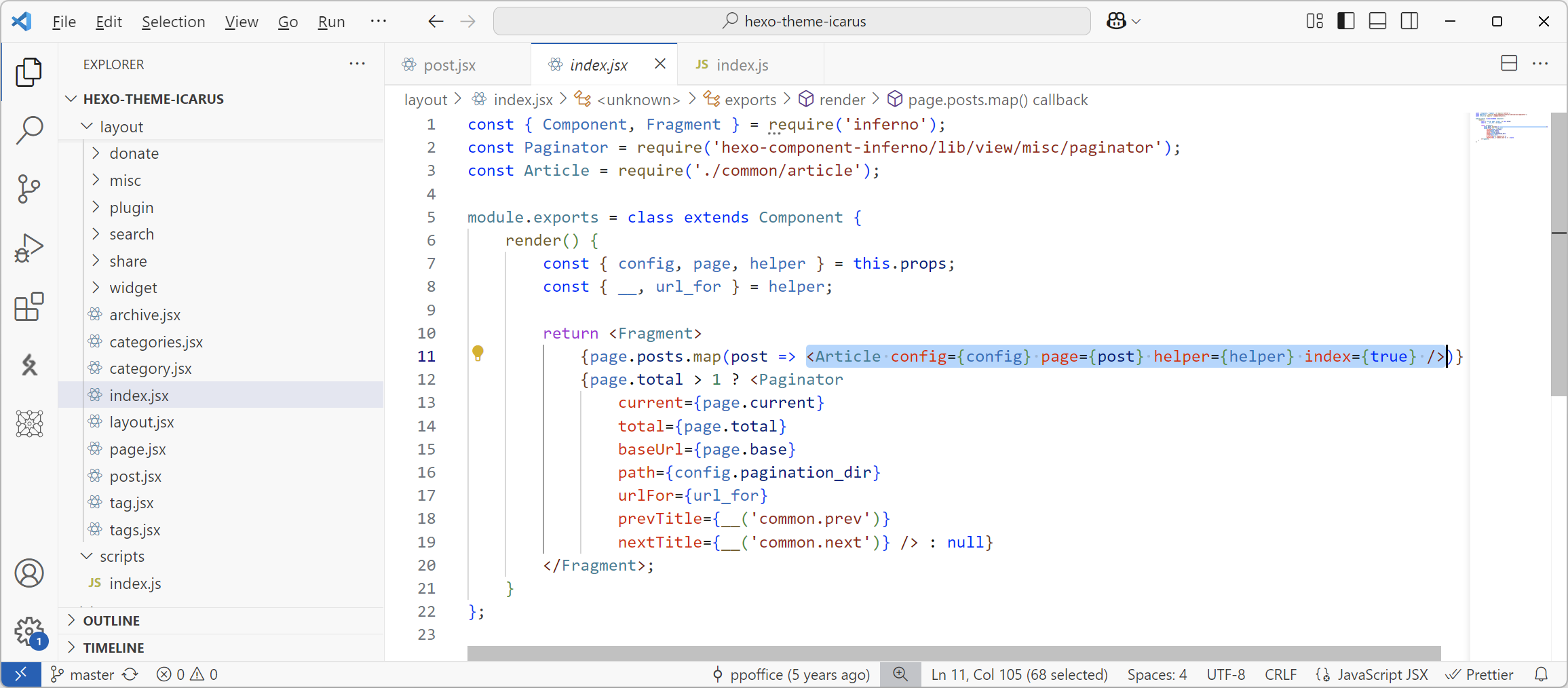
Task: Open the notifications bell in status bar
Action: (1541, 674)
